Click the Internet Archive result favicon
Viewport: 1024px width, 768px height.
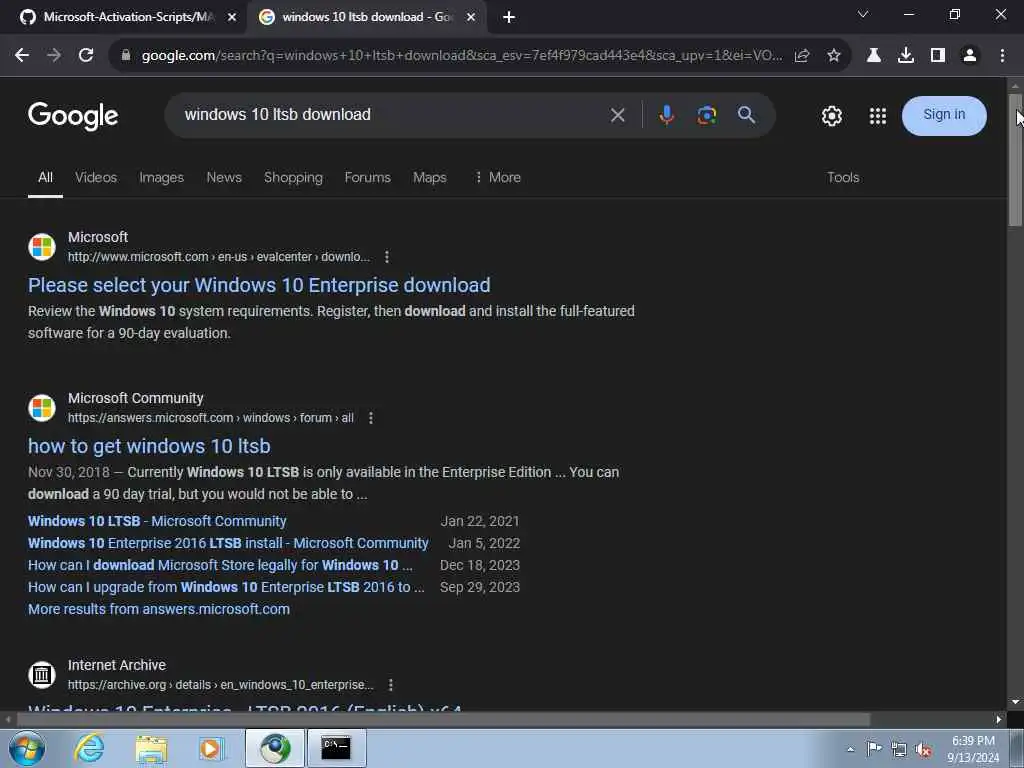pyautogui.click(x=42, y=675)
